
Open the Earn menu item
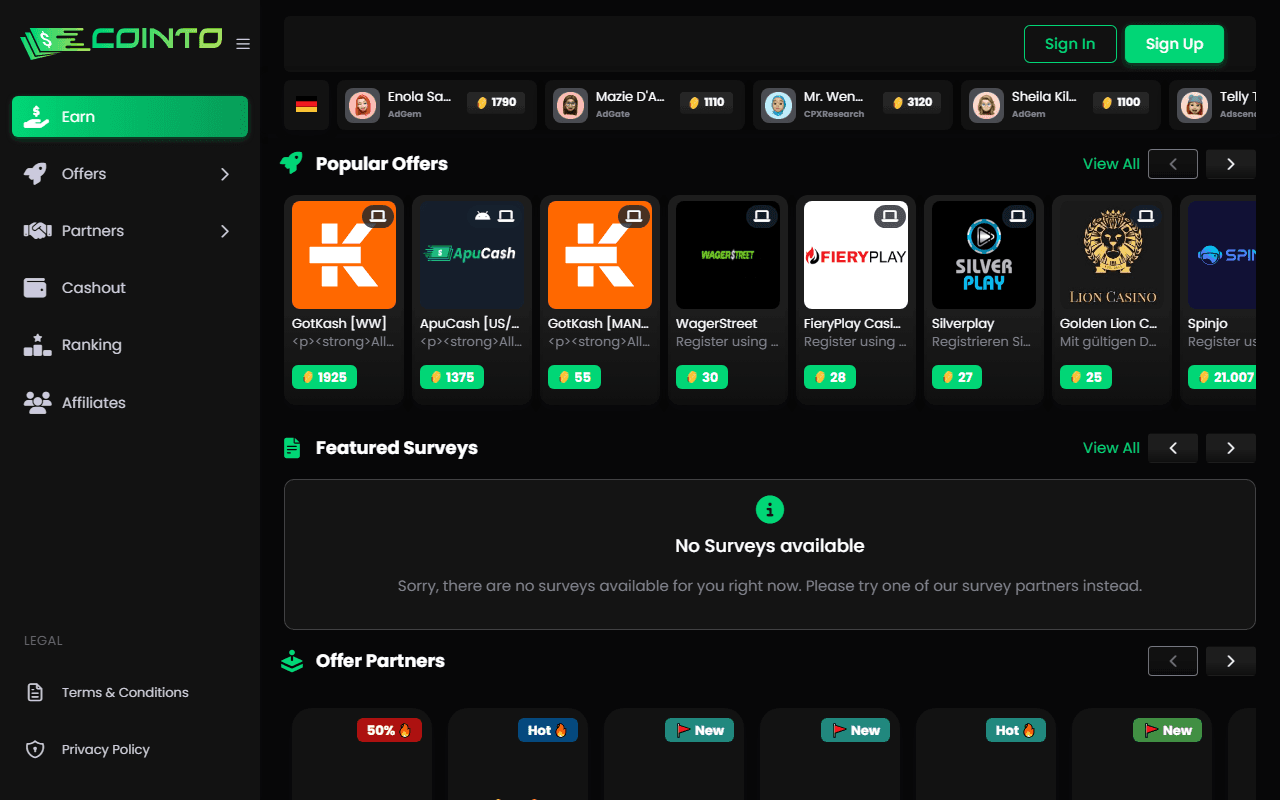point(130,117)
